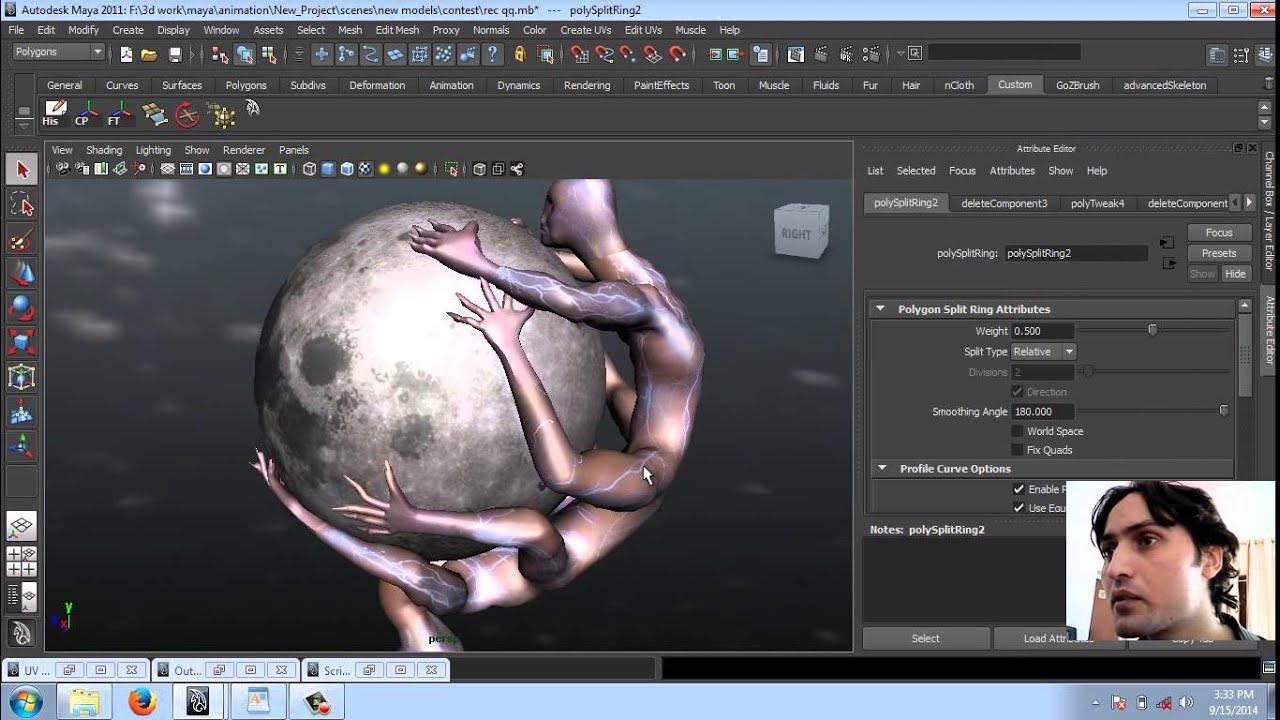
Task: Collapse Profile Curve Options section
Action: tap(881, 468)
